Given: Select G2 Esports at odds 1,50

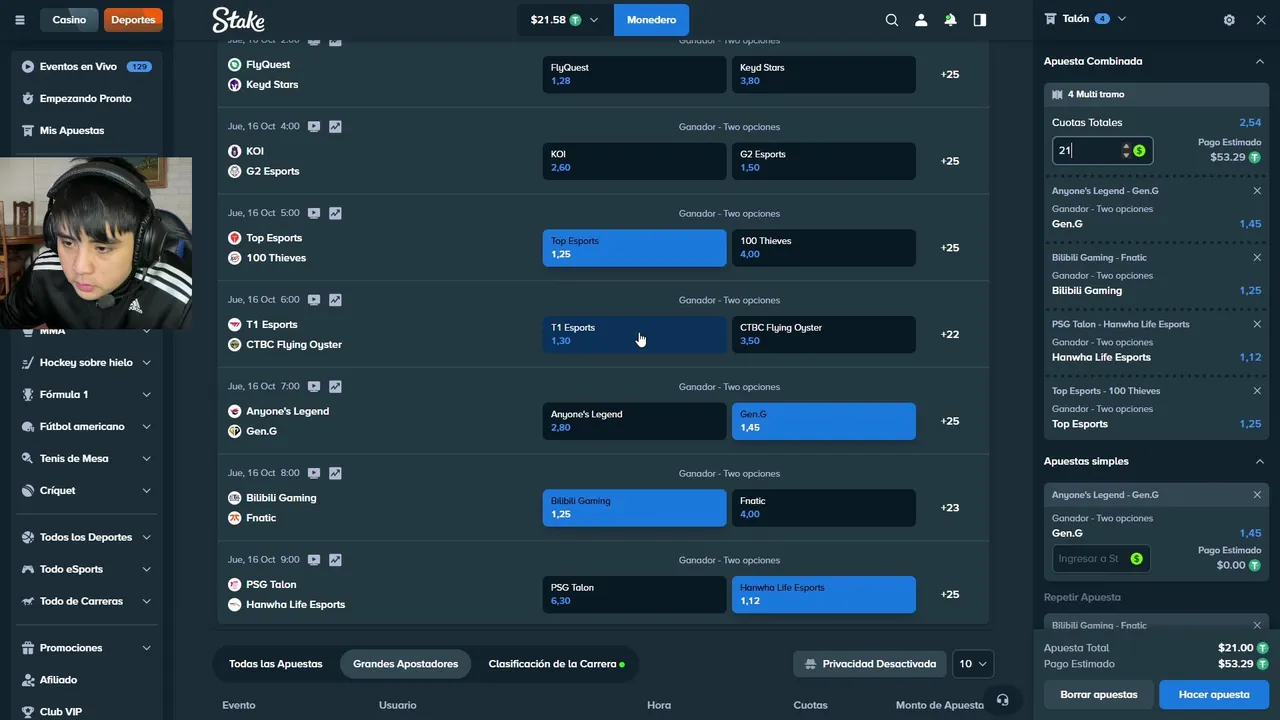Looking at the screenshot, I should coord(823,161).
